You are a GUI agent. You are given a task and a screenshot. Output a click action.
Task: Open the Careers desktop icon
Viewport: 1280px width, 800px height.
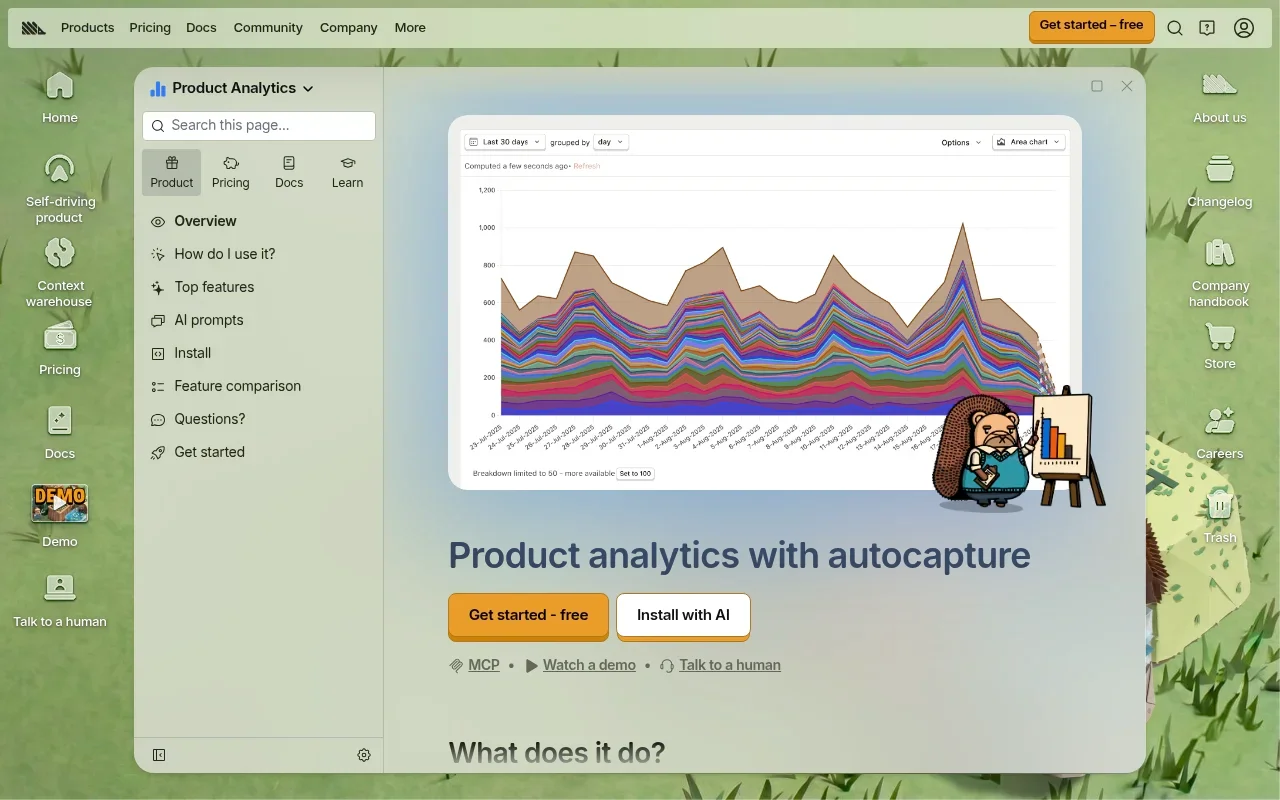[1220, 433]
